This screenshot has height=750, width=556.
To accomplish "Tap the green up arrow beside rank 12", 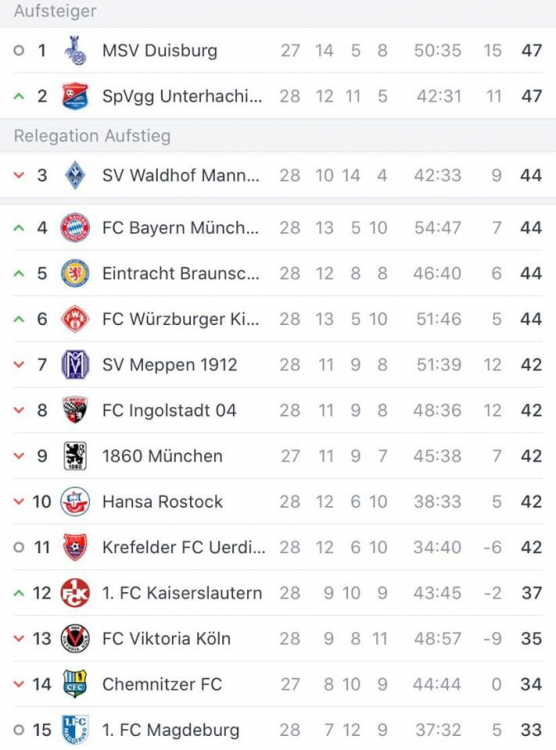I will [x=19, y=593].
